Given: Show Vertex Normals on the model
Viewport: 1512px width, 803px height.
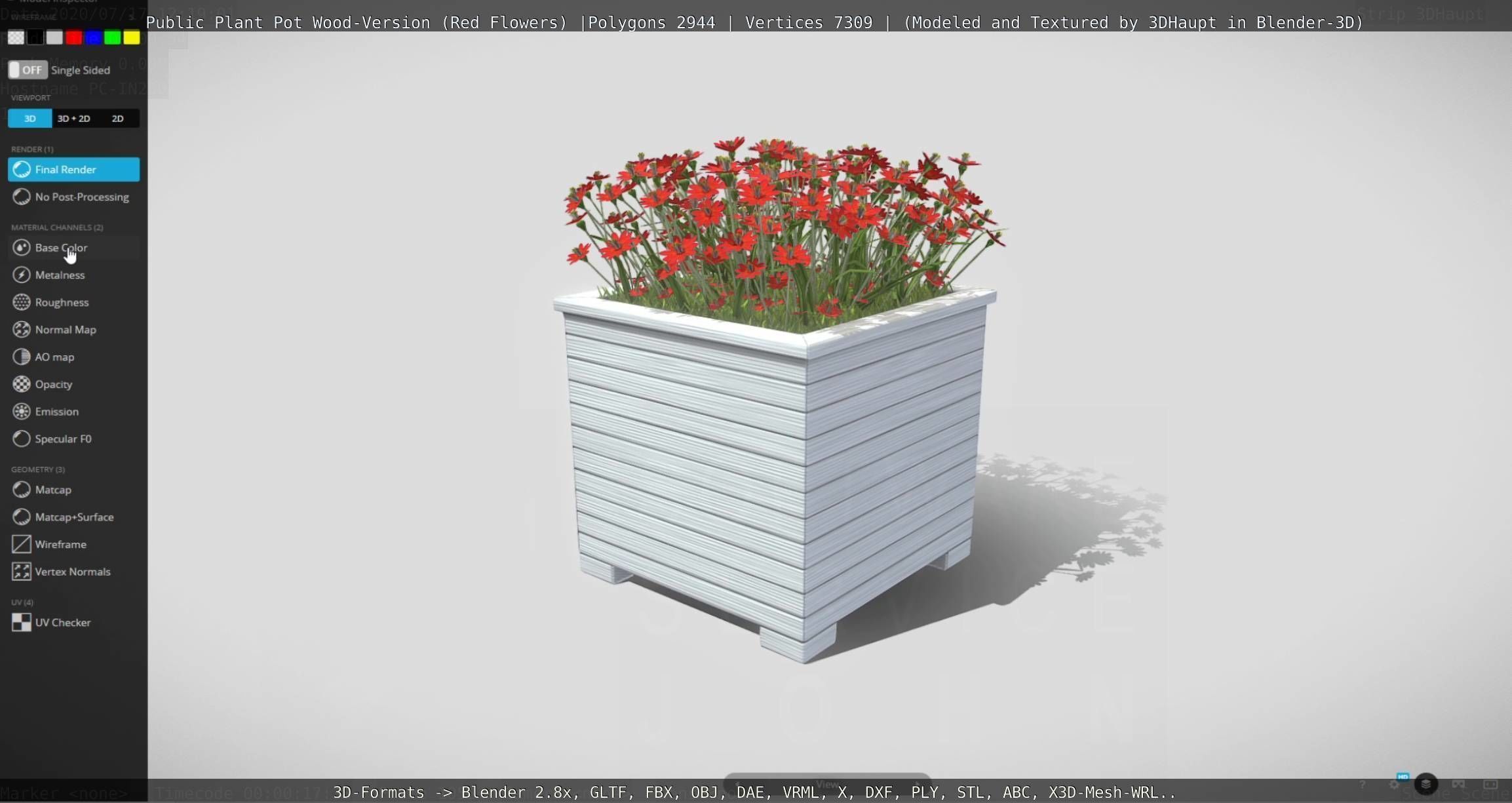Looking at the screenshot, I should 73,572.
